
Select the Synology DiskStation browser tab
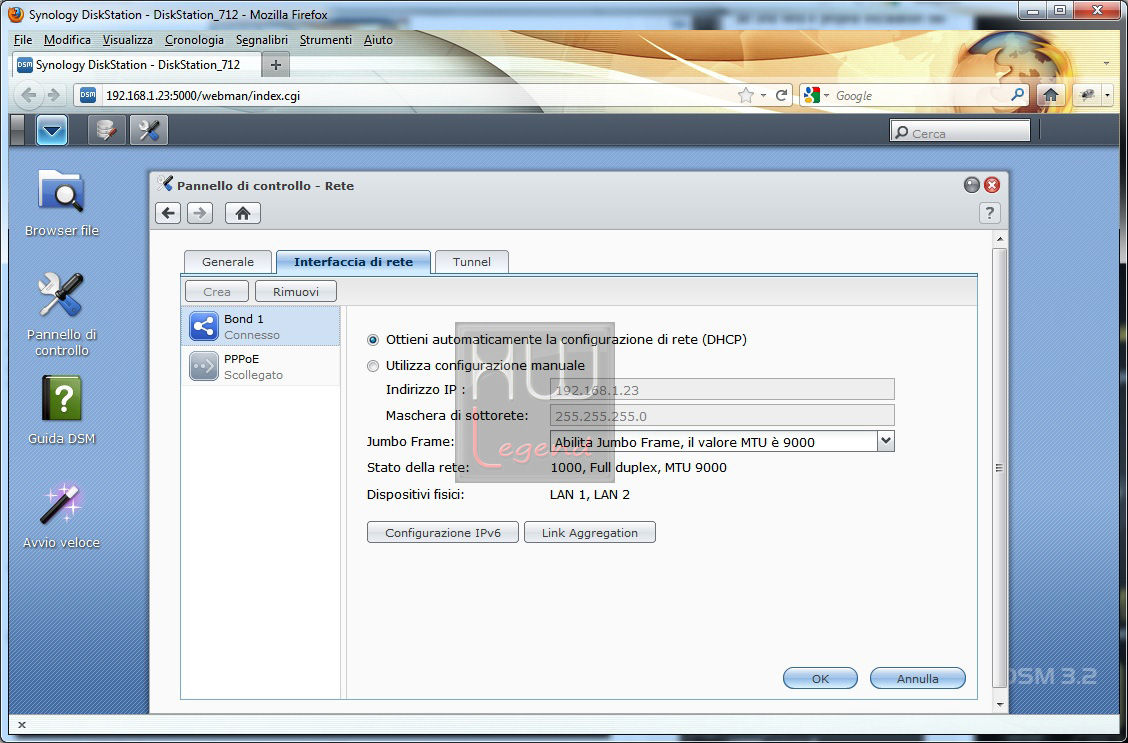(137, 65)
